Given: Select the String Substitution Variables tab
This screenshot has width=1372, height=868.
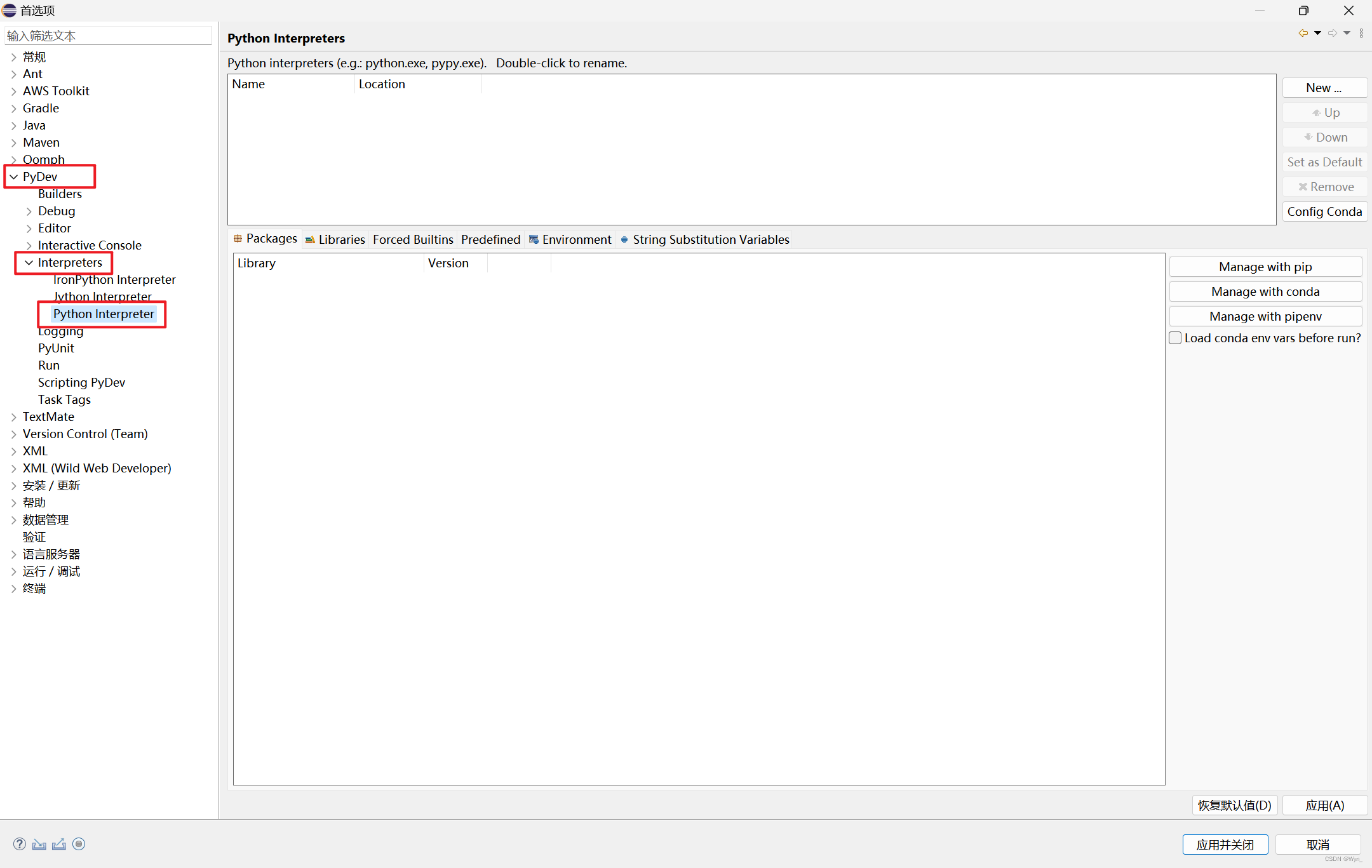Looking at the screenshot, I should point(704,239).
